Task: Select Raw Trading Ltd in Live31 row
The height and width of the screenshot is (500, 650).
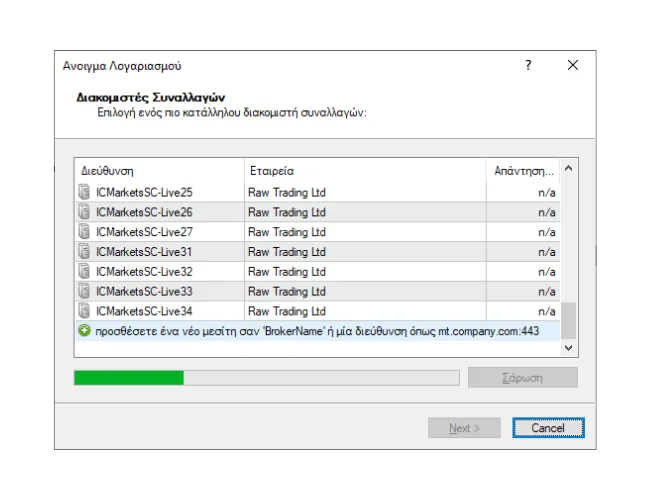Action: click(x=287, y=252)
